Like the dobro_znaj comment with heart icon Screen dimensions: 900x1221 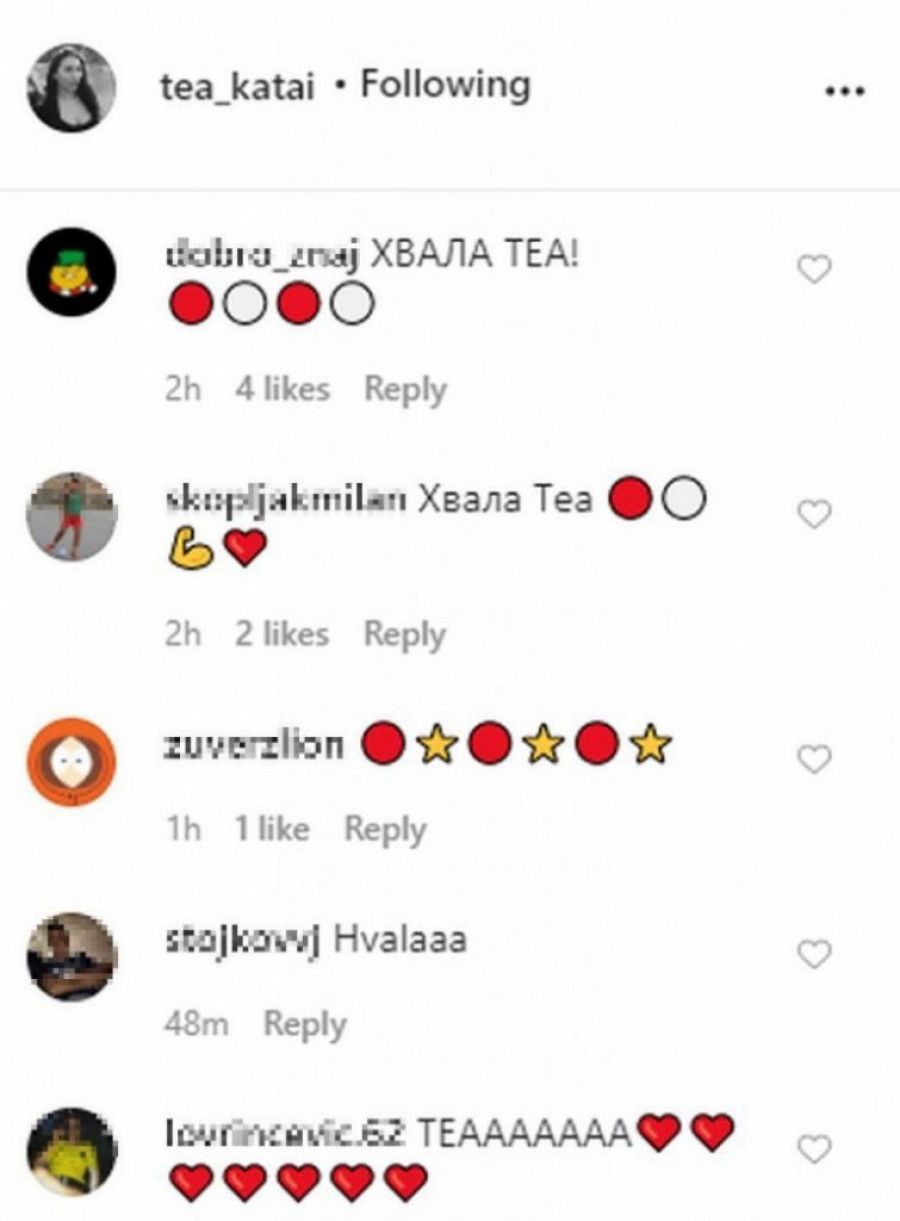pyautogui.click(x=815, y=269)
